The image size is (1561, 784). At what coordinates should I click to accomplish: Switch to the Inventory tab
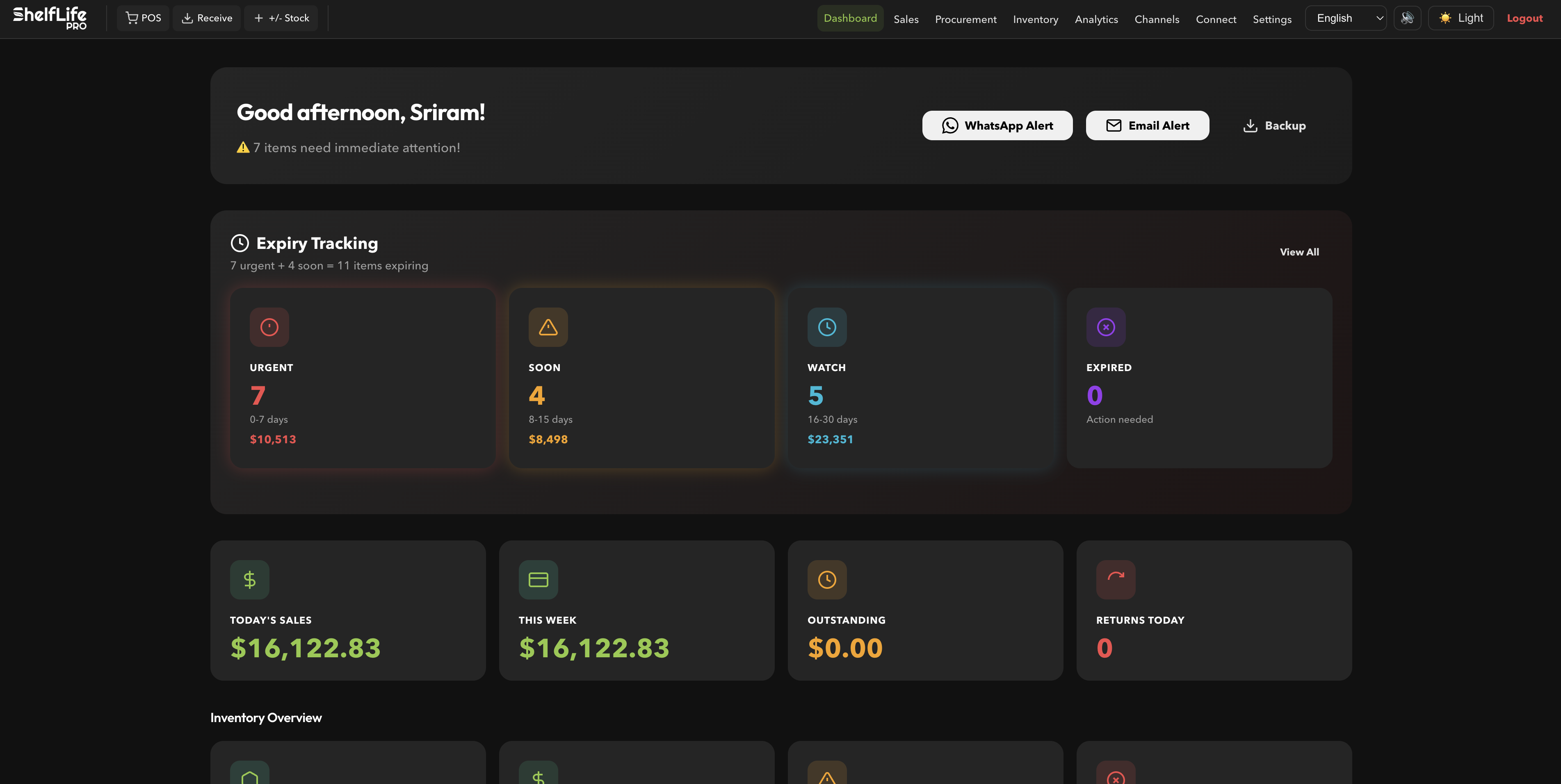1036,19
